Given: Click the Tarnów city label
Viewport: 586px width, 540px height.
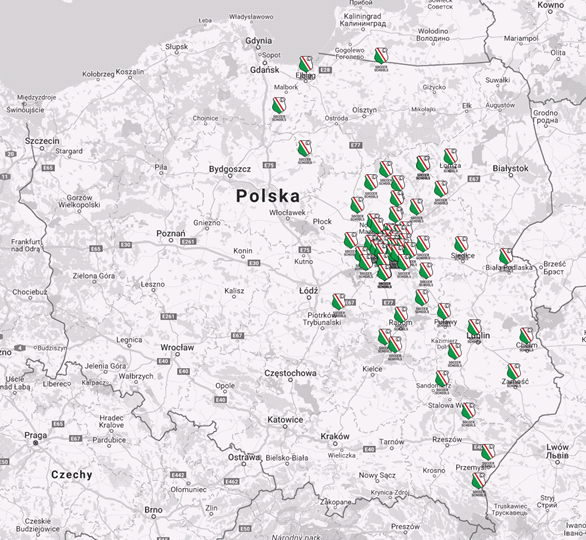Looking at the screenshot, I should tap(392, 442).
